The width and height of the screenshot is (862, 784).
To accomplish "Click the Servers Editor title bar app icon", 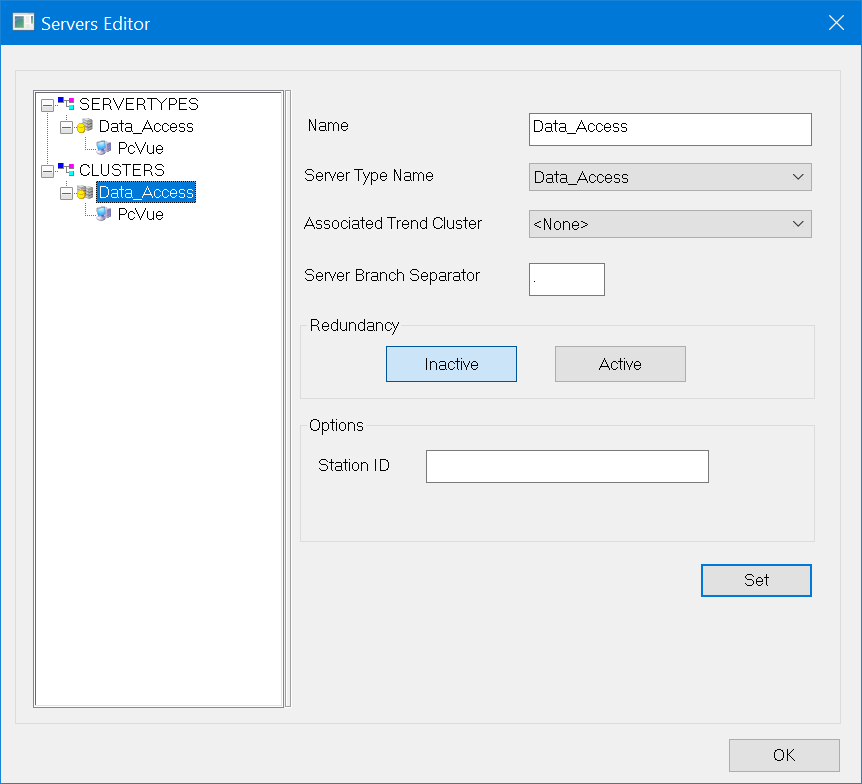I will click(23, 22).
